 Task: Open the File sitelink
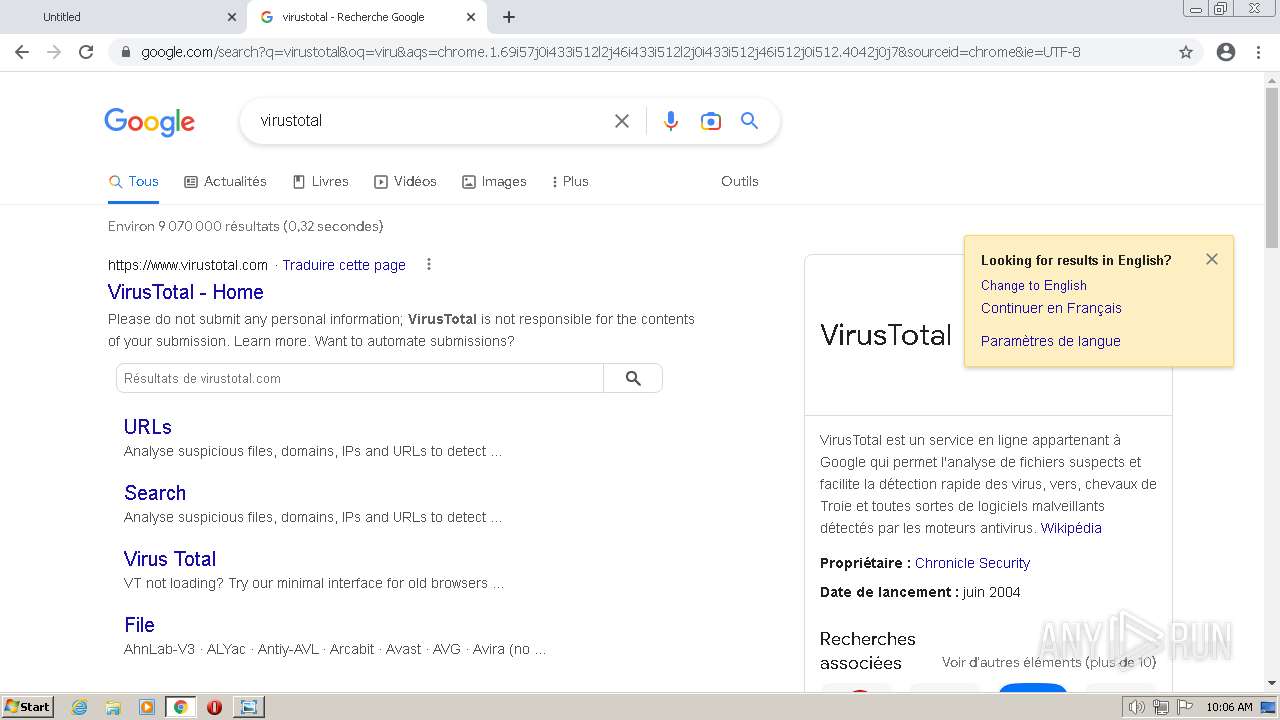(139, 625)
